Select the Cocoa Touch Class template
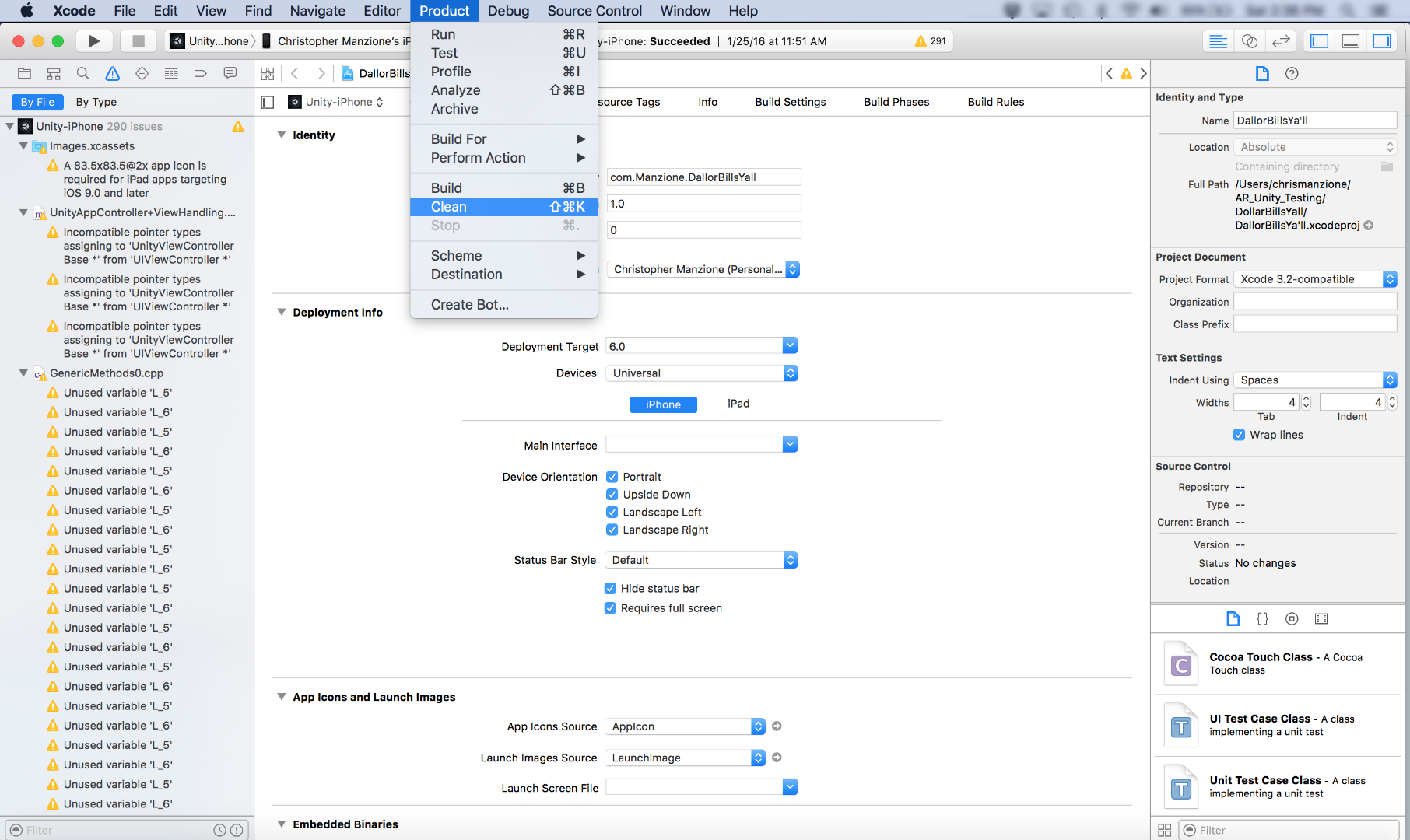The image size is (1410, 840). coord(1276,663)
